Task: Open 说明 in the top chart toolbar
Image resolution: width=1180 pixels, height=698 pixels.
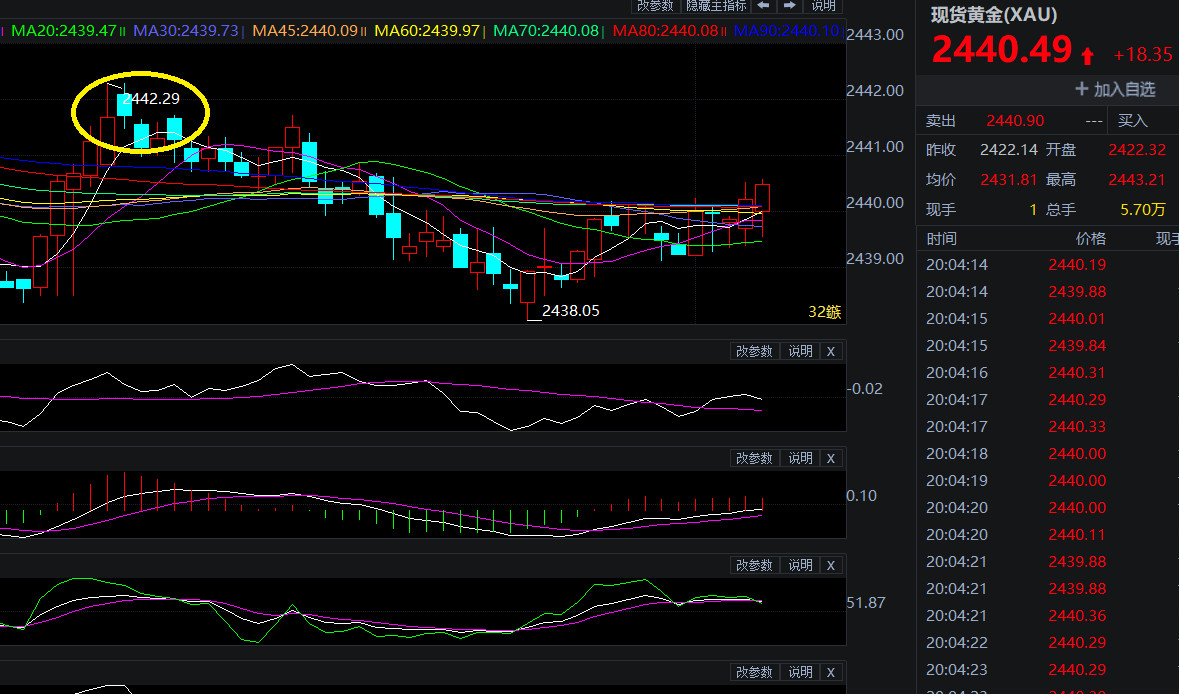Action: click(822, 6)
